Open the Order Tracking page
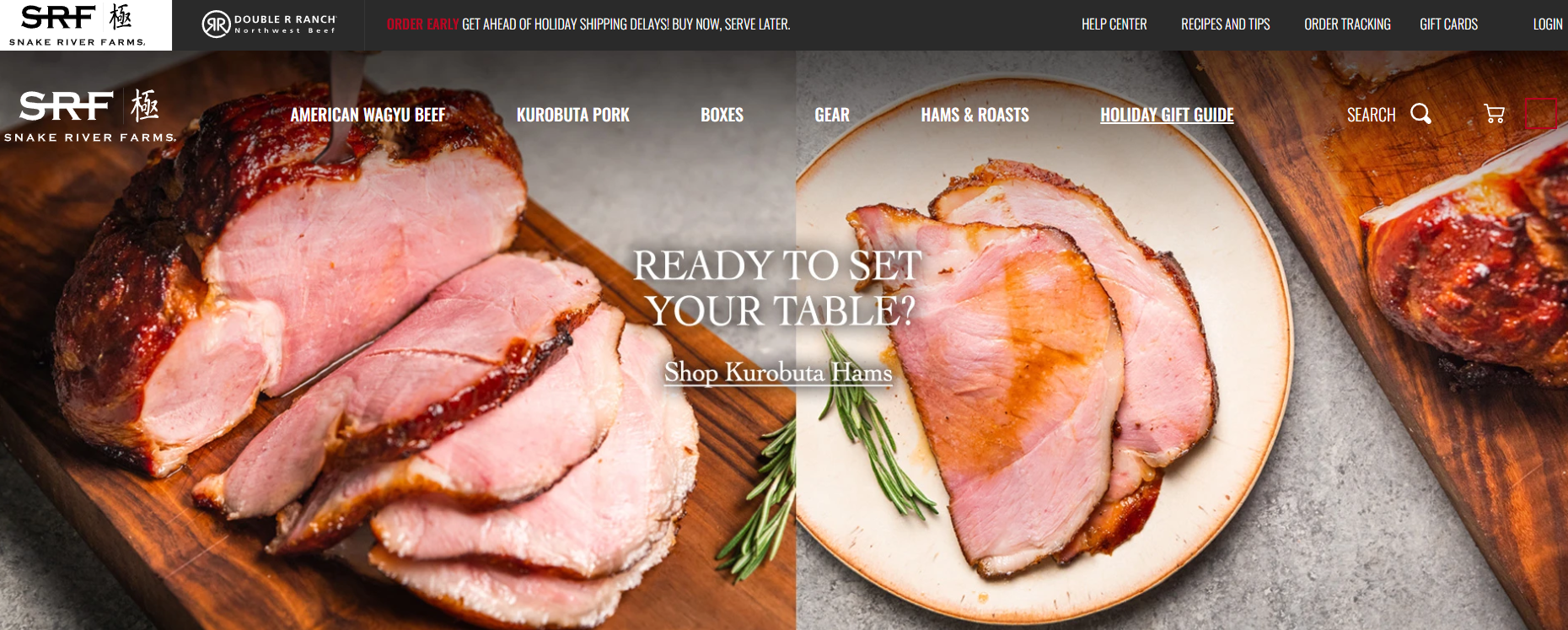1568x630 pixels. (x=1347, y=24)
